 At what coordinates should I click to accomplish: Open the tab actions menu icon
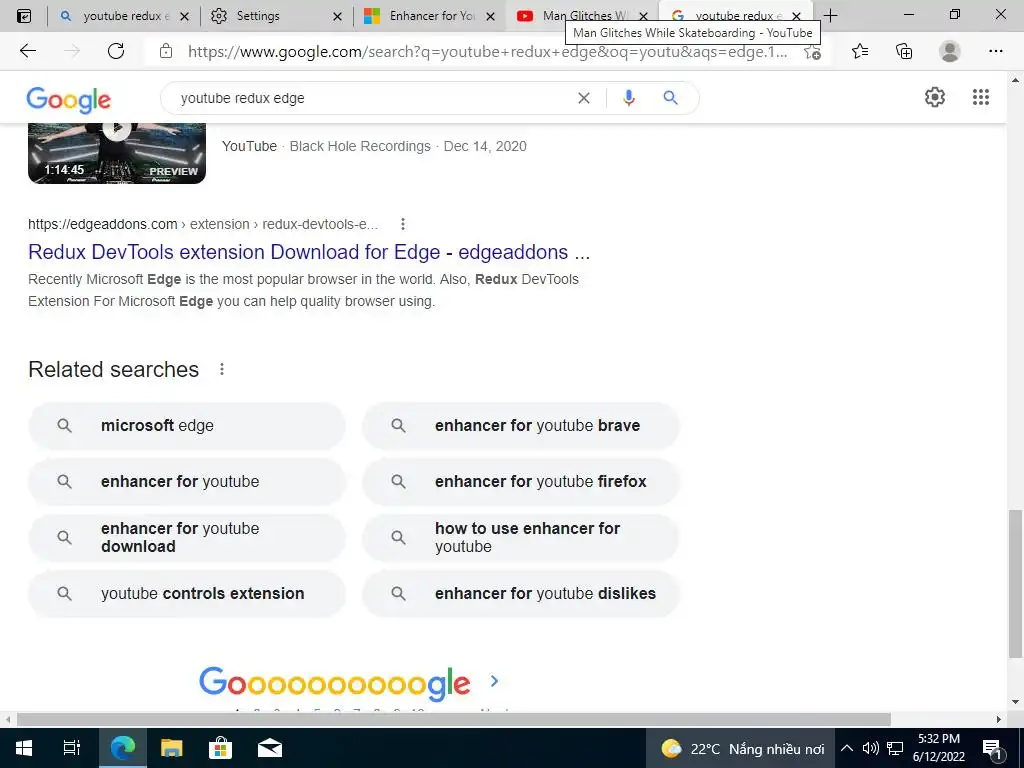[x=24, y=16]
